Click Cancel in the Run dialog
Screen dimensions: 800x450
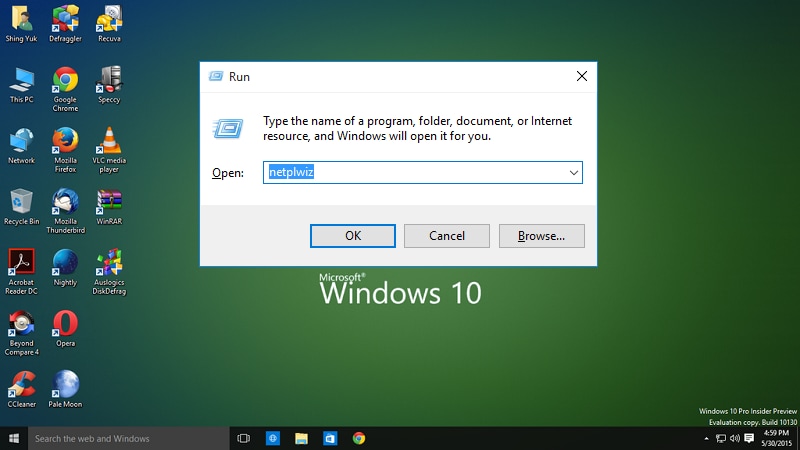(x=447, y=236)
